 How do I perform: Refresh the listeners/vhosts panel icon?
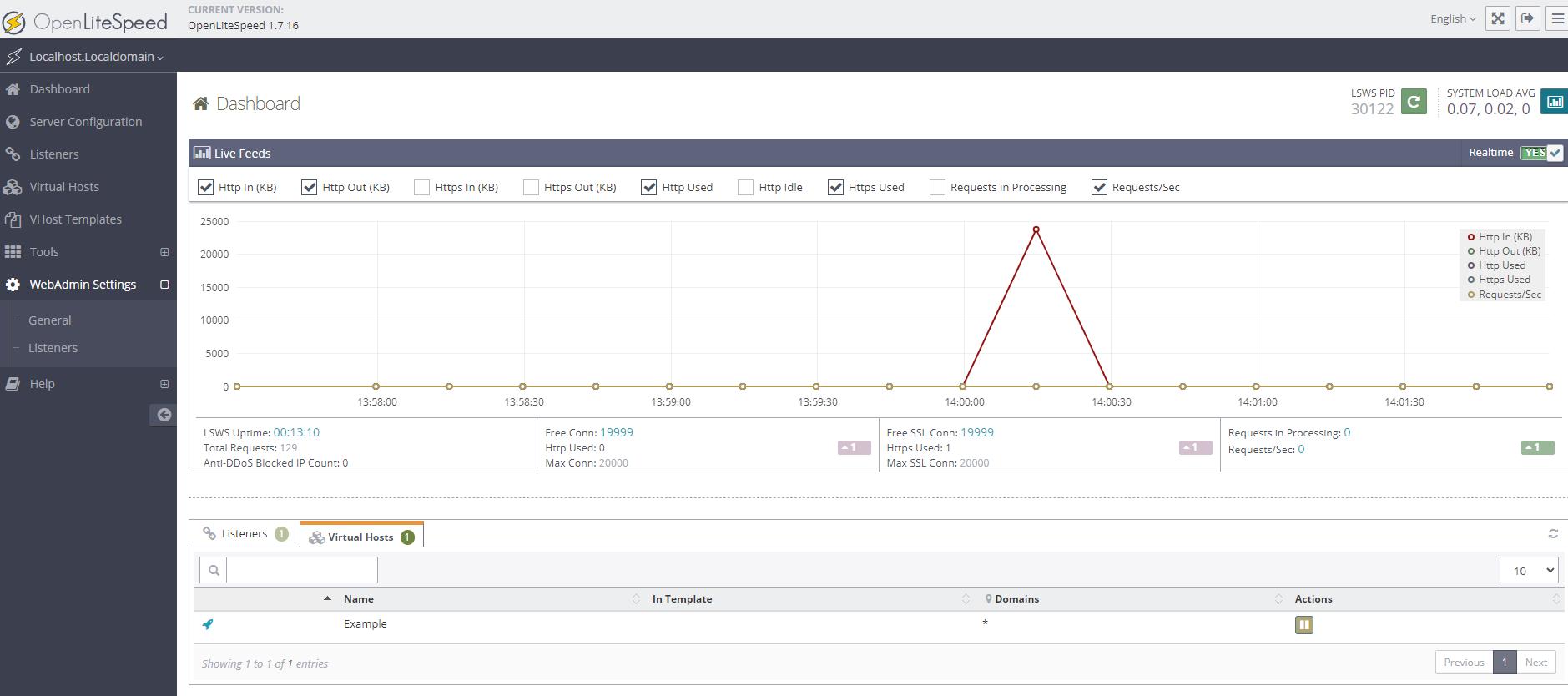1553,533
